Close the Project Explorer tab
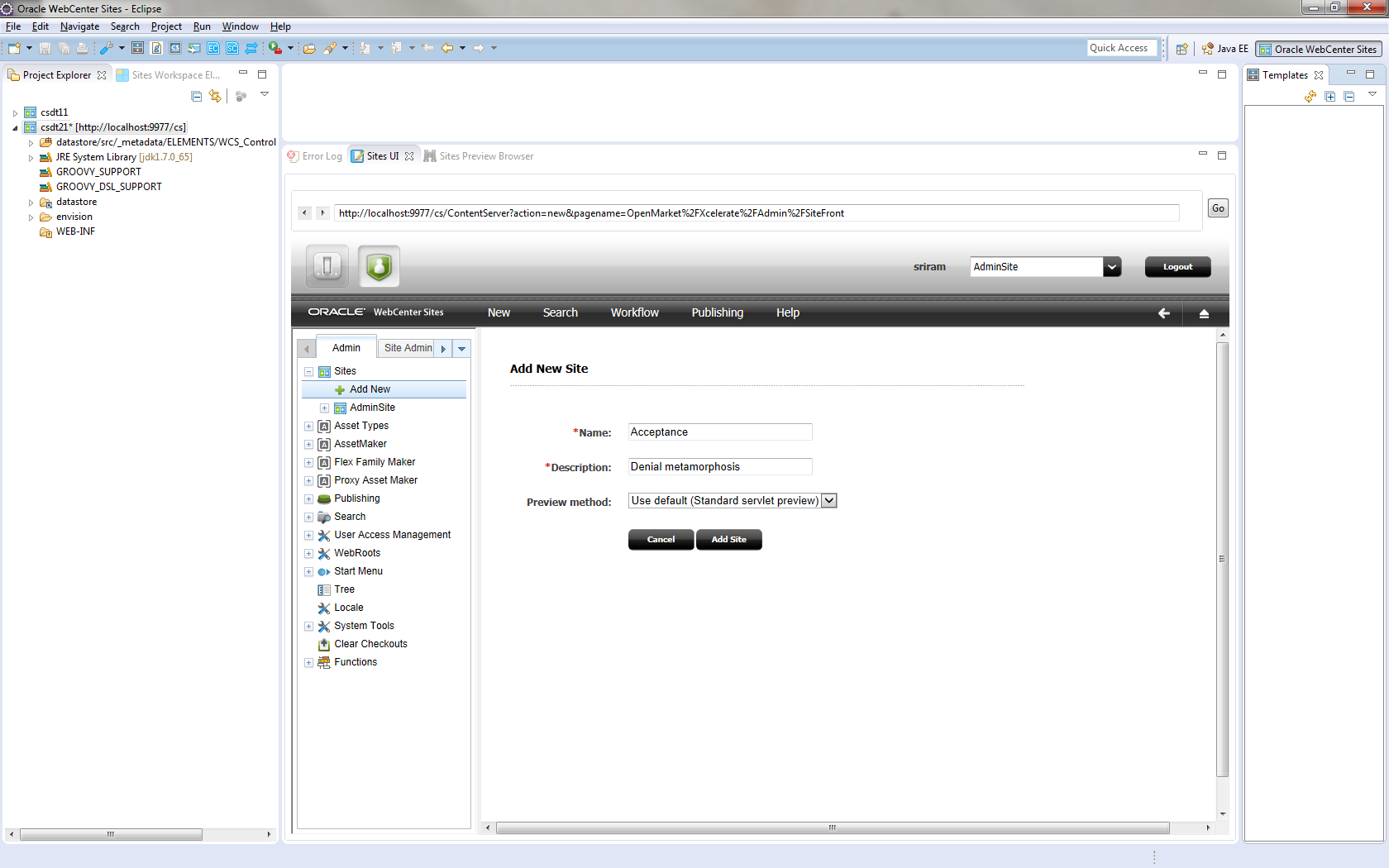Image resolution: width=1389 pixels, height=868 pixels. [x=102, y=75]
